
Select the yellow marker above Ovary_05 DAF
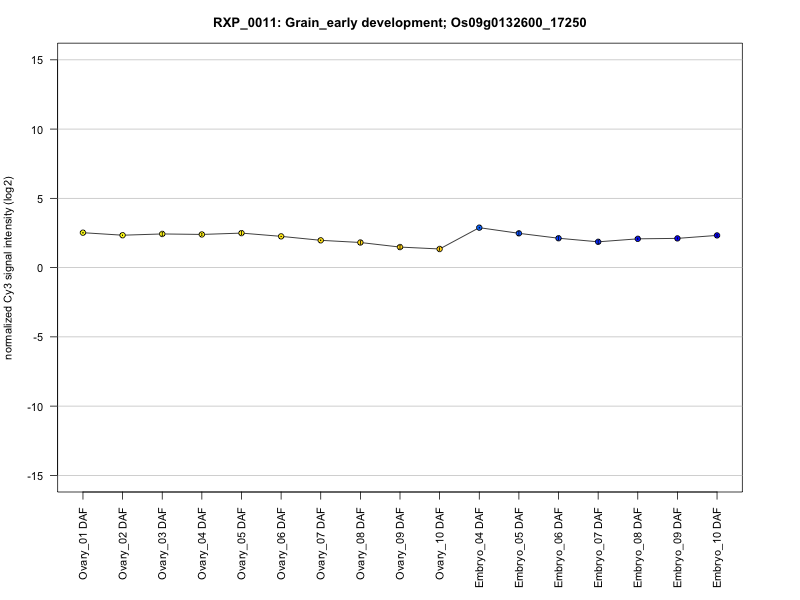tap(241, 233)
